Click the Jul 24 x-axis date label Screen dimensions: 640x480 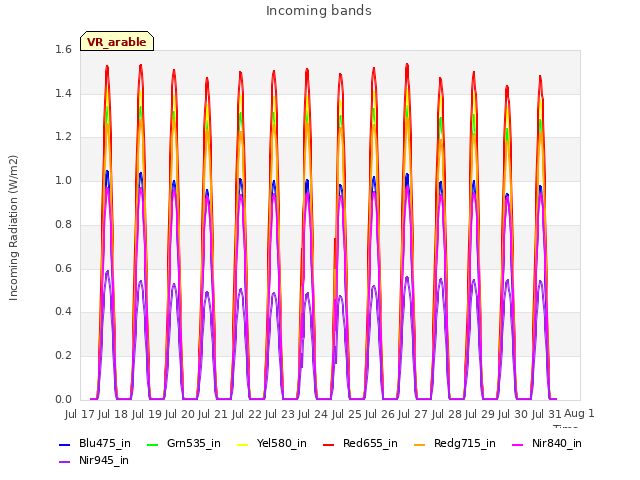313,415
